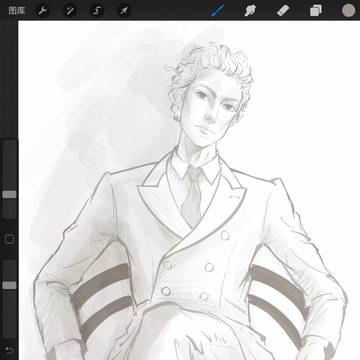Viewport: 360px width, 360px height.
Task: Open the Gallery (图库) button
Action: [17, 11]
